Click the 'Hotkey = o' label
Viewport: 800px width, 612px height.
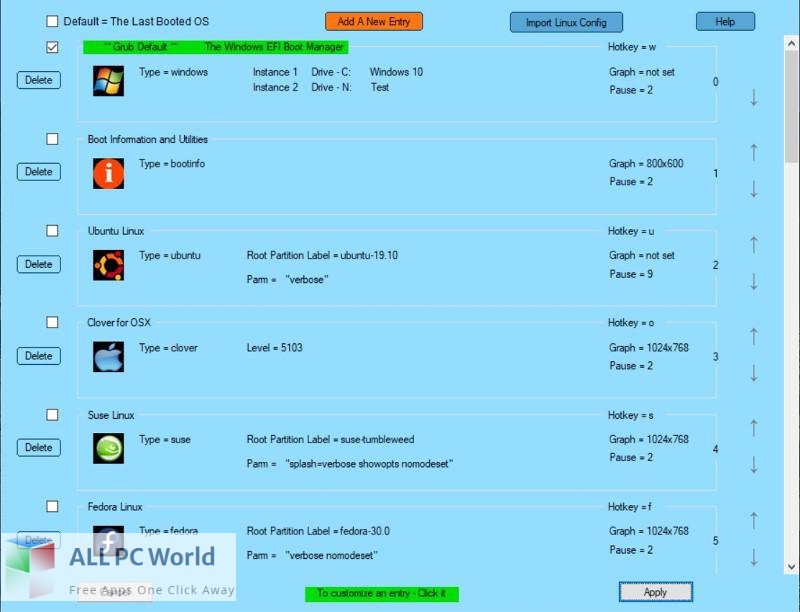point(631,323)
